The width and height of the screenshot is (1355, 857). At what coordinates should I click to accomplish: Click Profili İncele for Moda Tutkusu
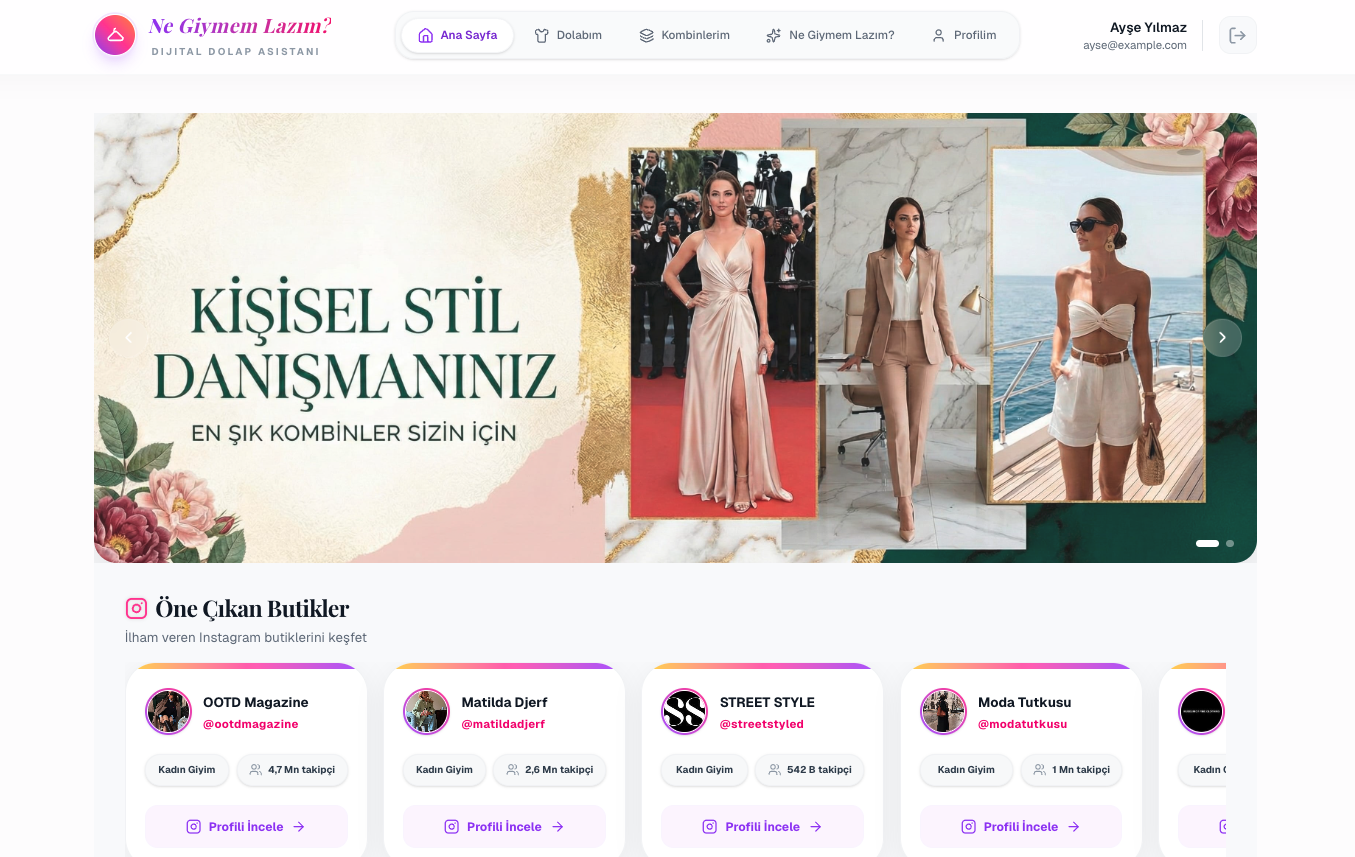(1020, 827)
